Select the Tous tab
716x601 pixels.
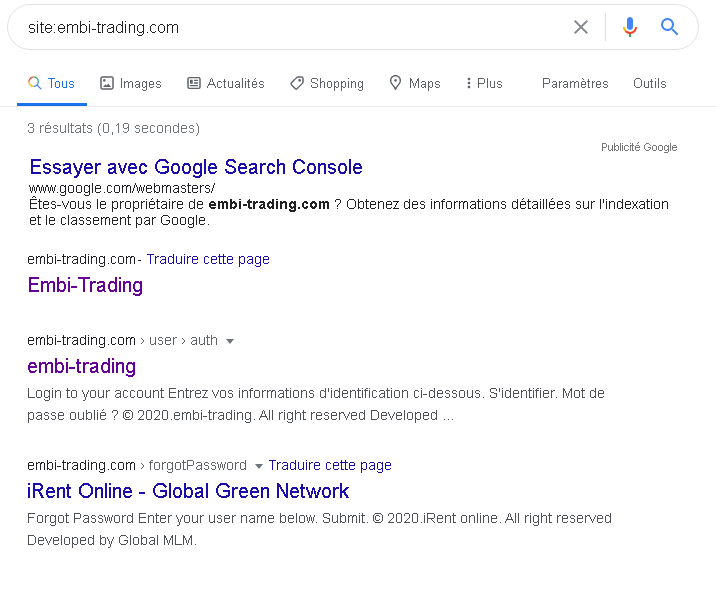pos(52,84)
